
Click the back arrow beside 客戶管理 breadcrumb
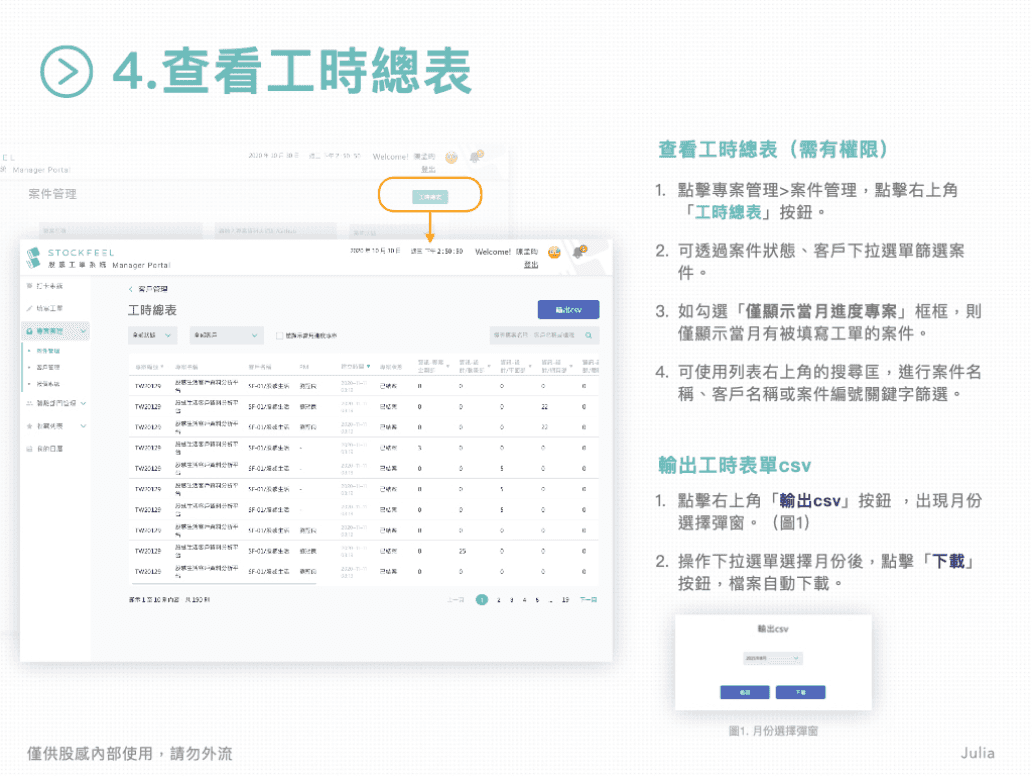pos(130,288)
